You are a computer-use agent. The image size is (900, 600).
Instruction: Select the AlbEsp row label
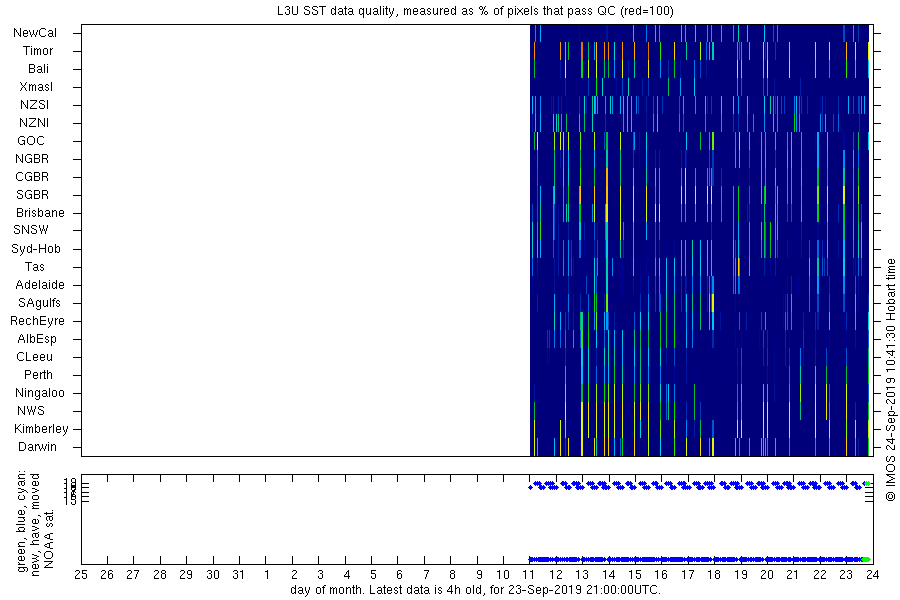[37, 339]
